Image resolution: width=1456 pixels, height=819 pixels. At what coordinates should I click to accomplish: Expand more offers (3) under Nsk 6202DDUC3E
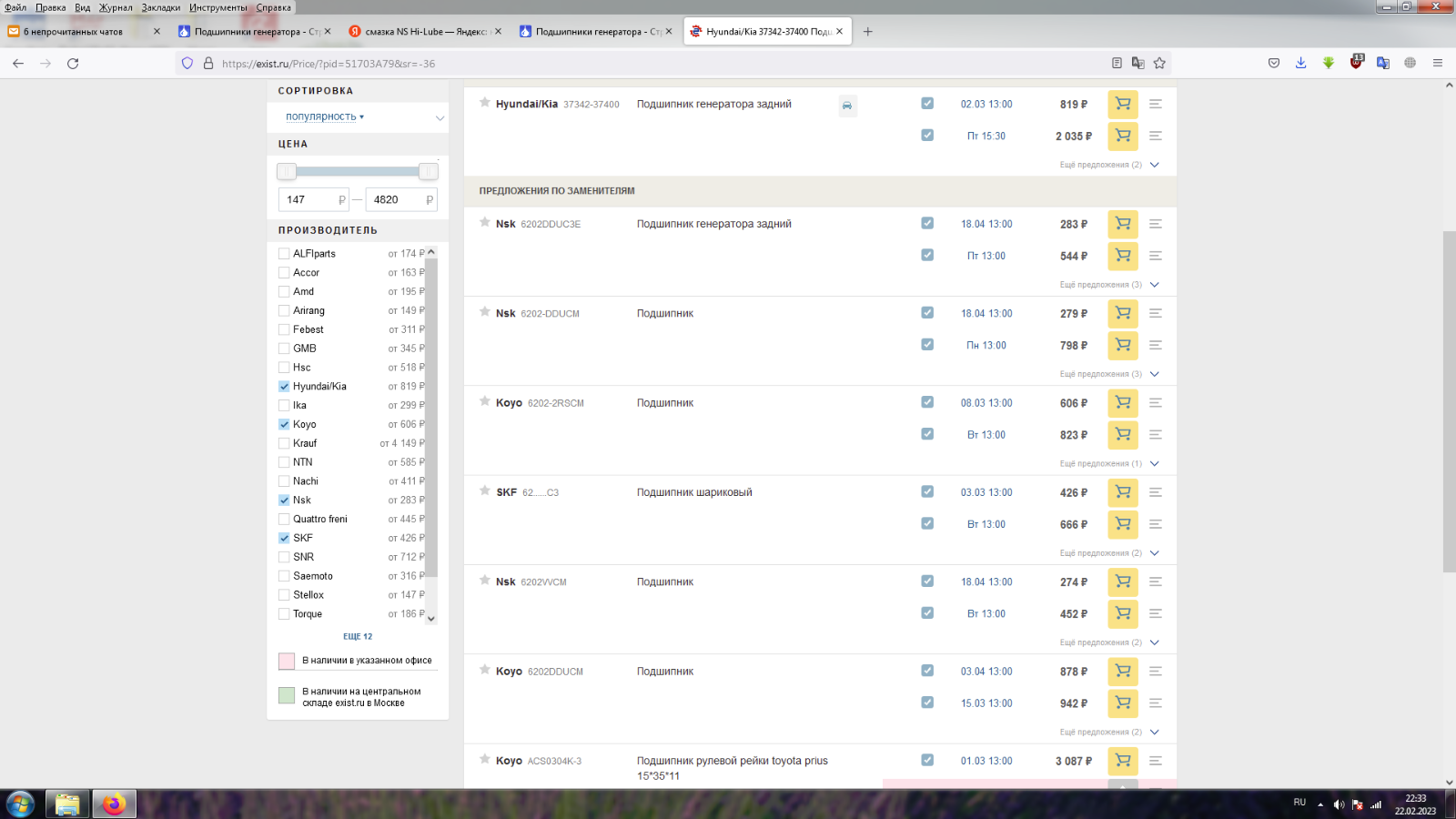click(x=1109, y=285)
